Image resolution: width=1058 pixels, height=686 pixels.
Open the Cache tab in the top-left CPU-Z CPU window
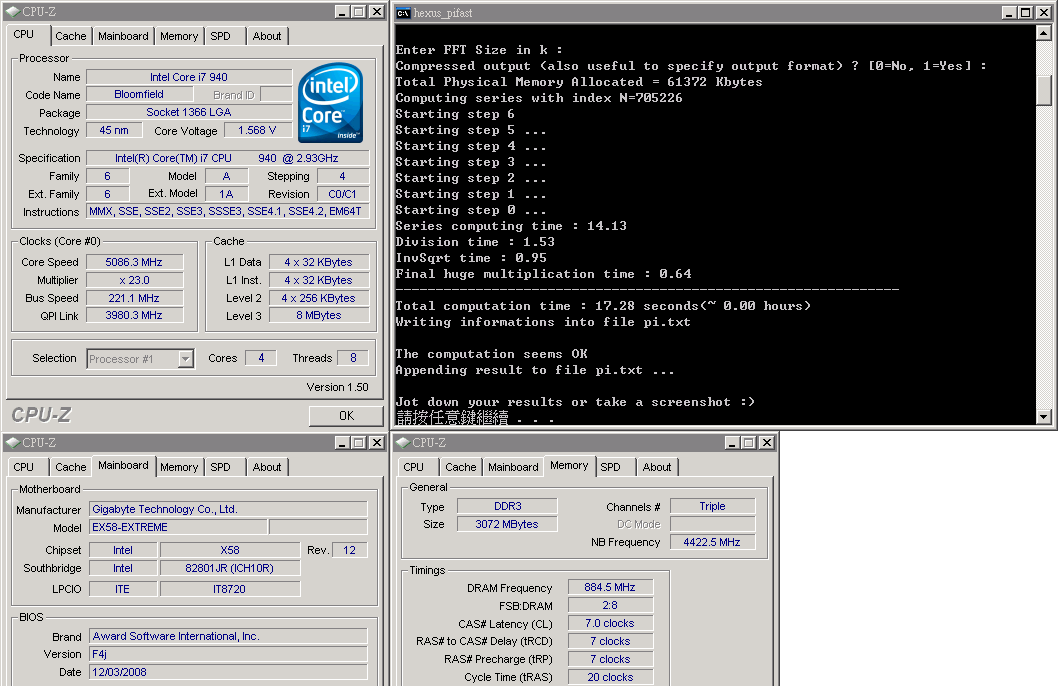[71, 36]
